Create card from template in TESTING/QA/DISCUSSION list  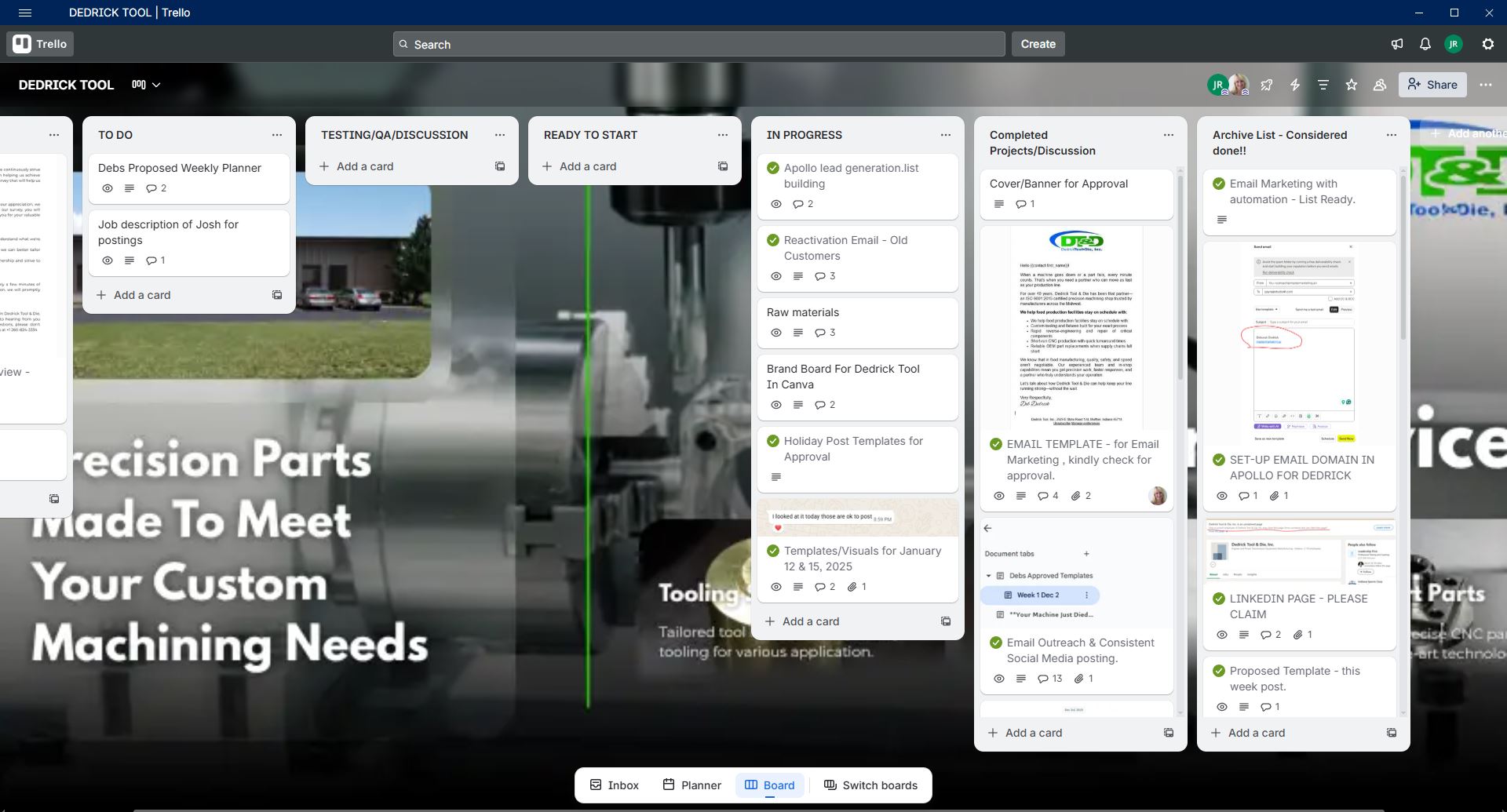[500, 166]
